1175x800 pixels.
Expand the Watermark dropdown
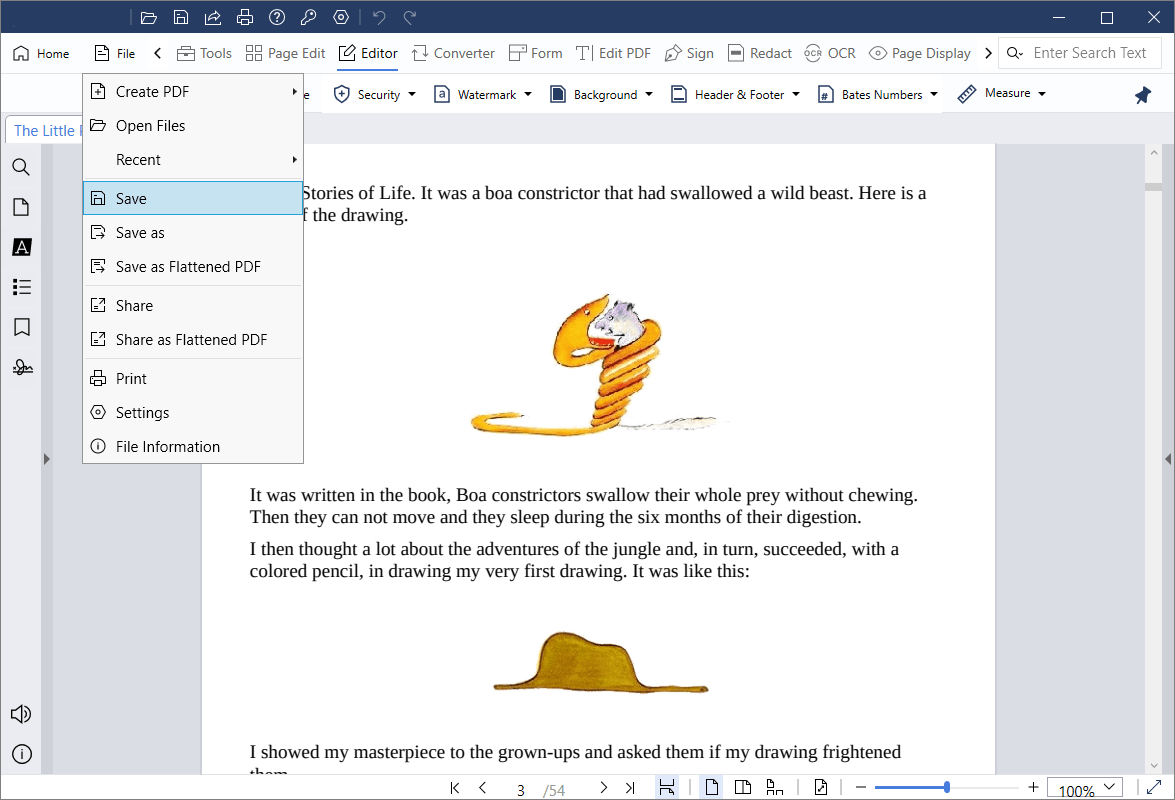pos(528,95)
